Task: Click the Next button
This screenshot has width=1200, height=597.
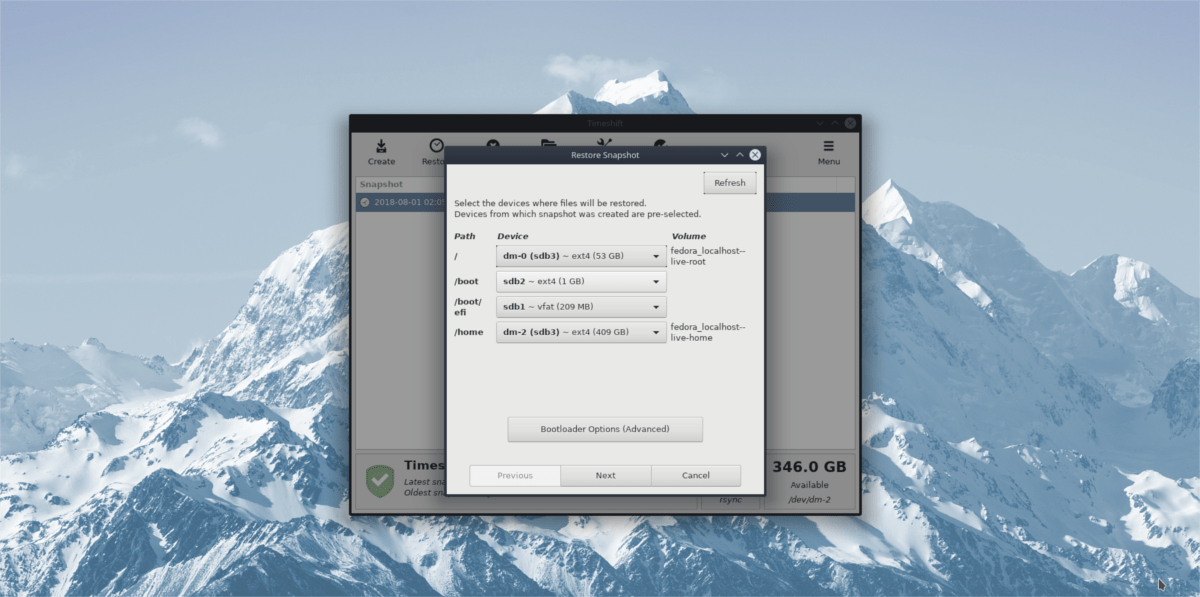Action: 606,476
